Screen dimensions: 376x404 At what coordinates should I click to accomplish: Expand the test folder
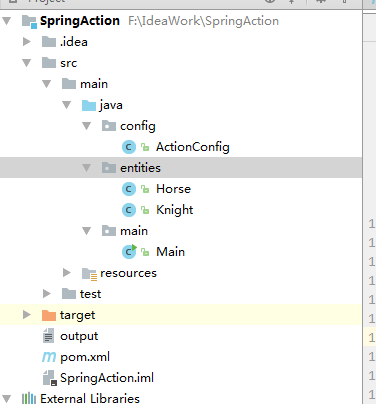click(47, 294)
